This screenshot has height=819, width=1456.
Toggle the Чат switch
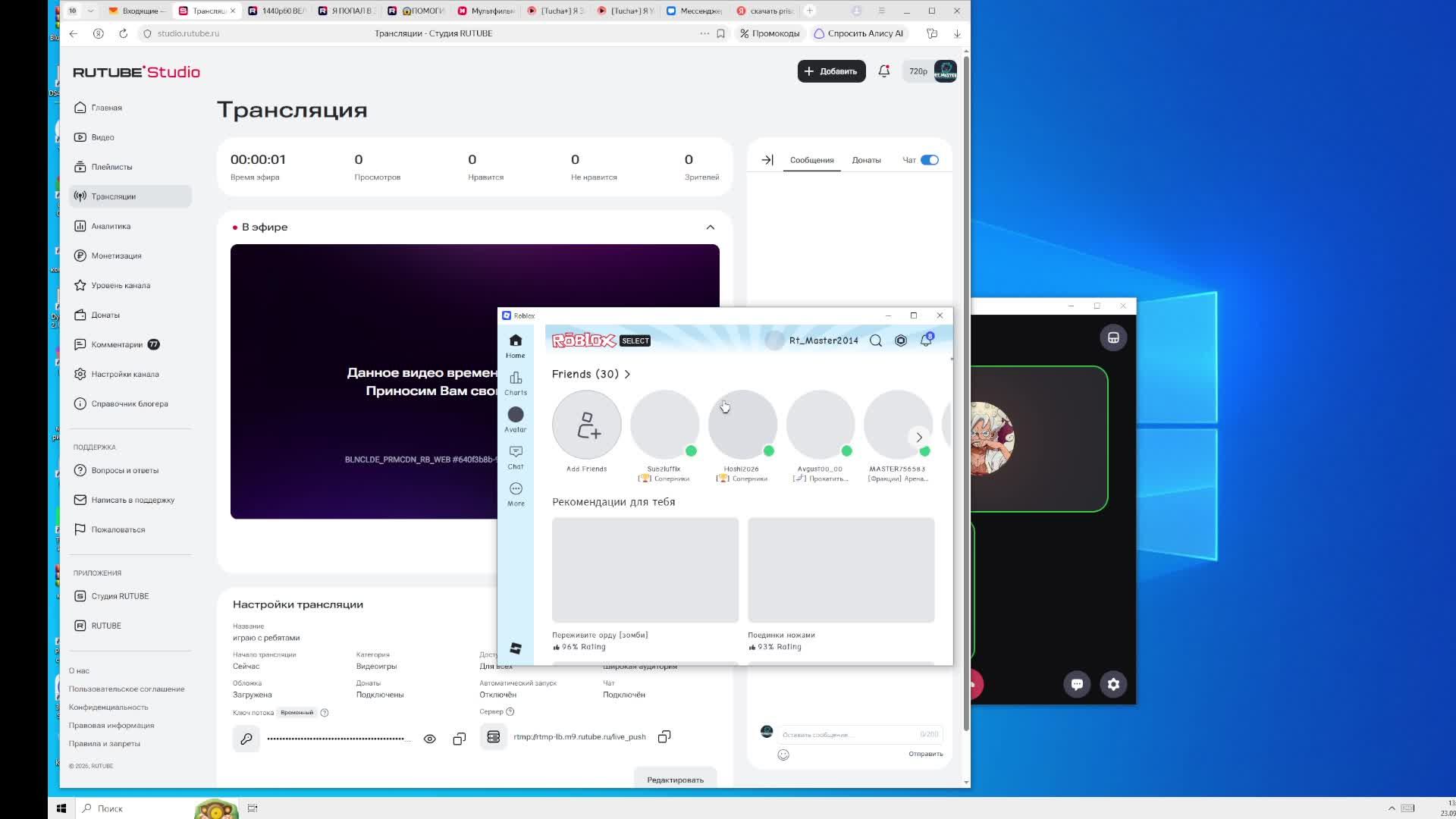coord(930,160)
